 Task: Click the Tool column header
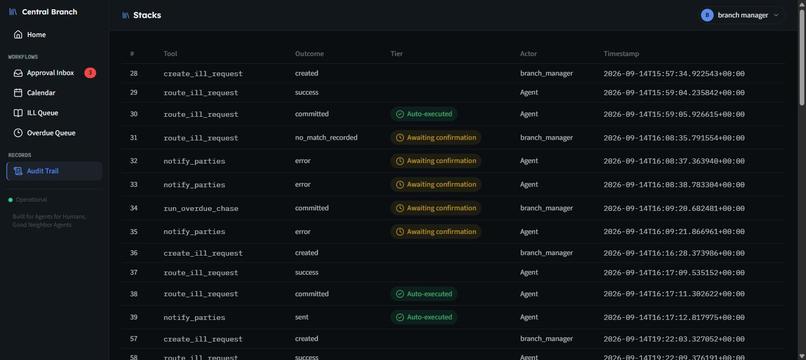[170, 53]
